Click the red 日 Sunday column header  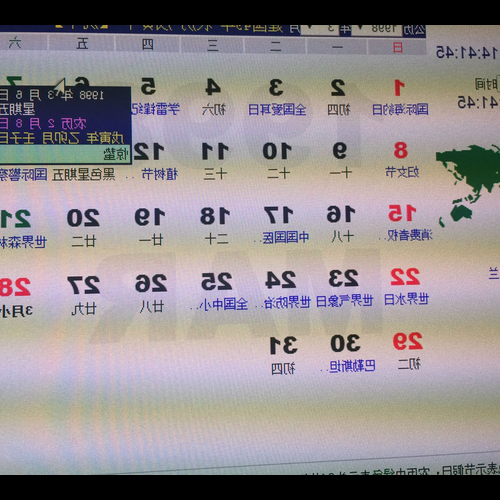tap(397, 48)
